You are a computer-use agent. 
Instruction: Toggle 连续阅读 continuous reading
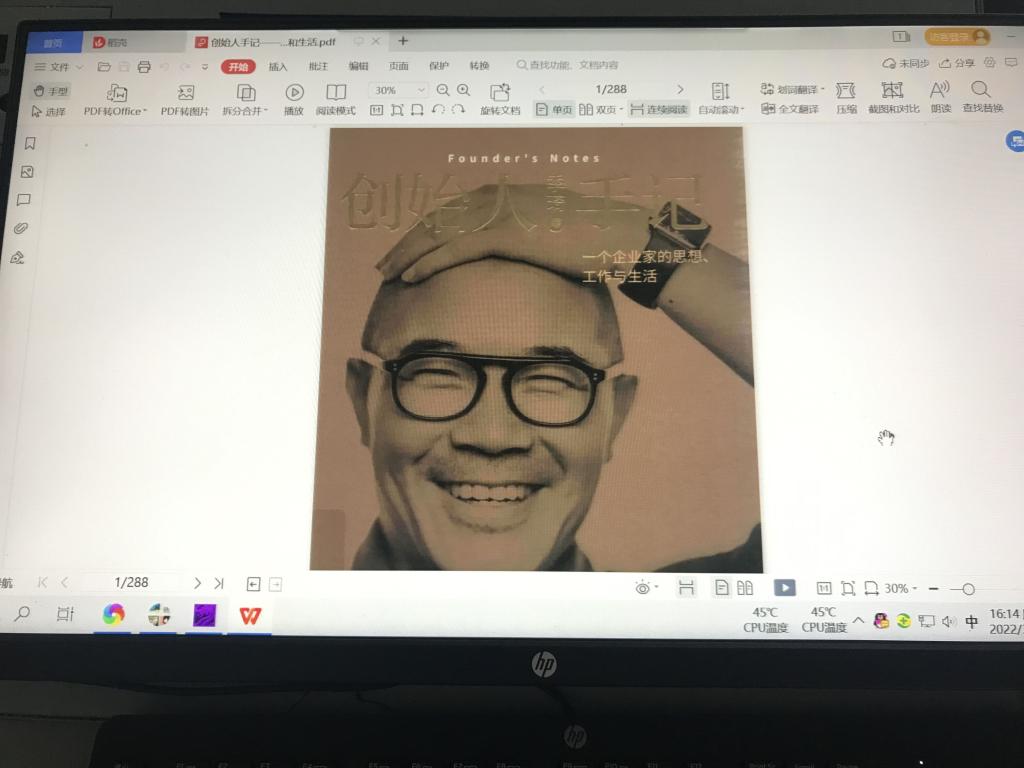[x=658, y=109]
